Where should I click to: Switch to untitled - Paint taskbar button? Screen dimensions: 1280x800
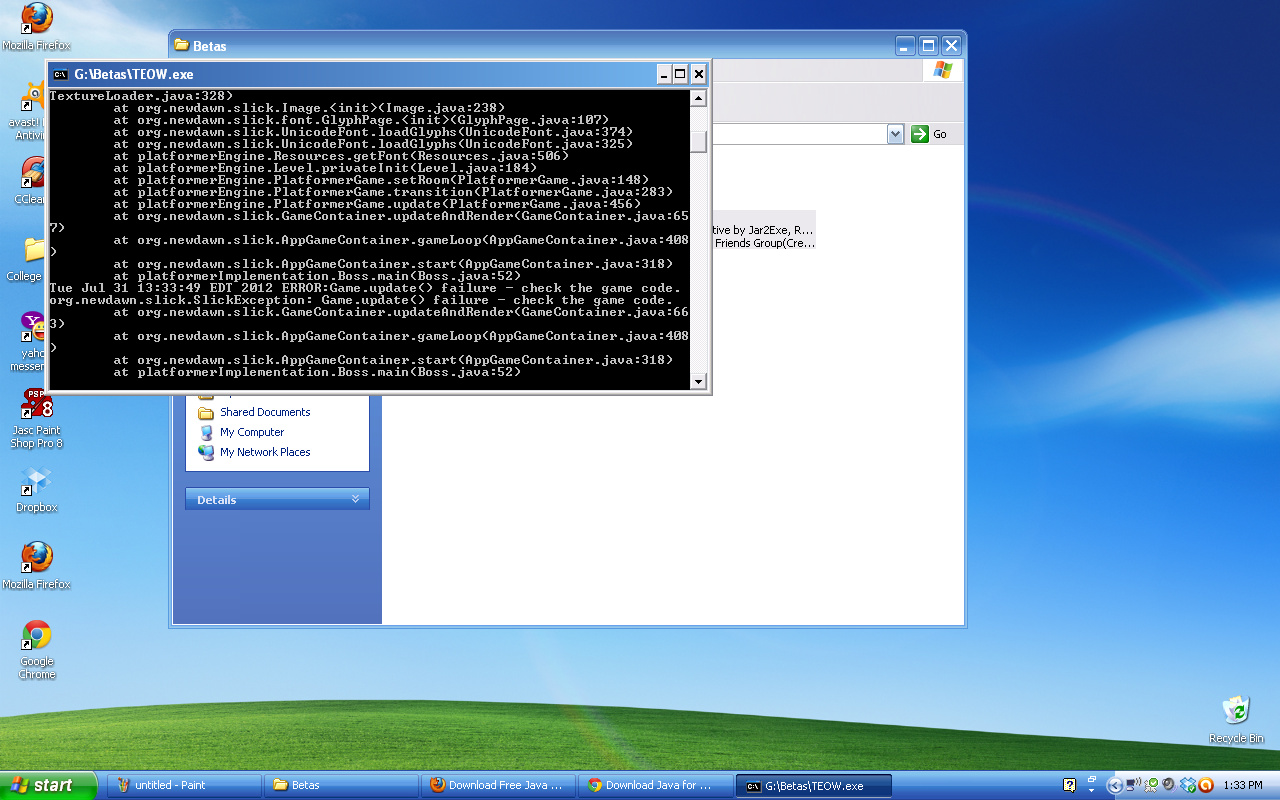[183, 785]
